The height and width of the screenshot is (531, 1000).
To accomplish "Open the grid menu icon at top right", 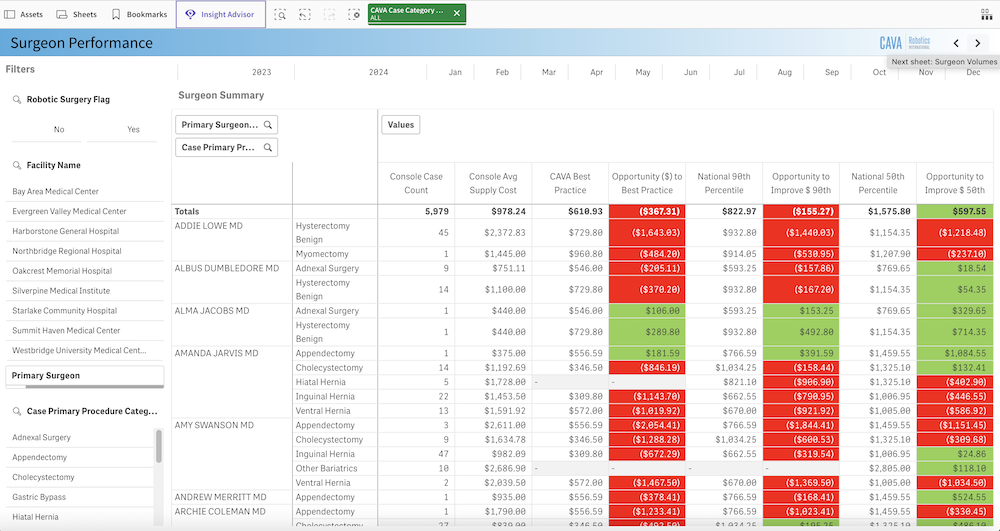I will [986, 14].
